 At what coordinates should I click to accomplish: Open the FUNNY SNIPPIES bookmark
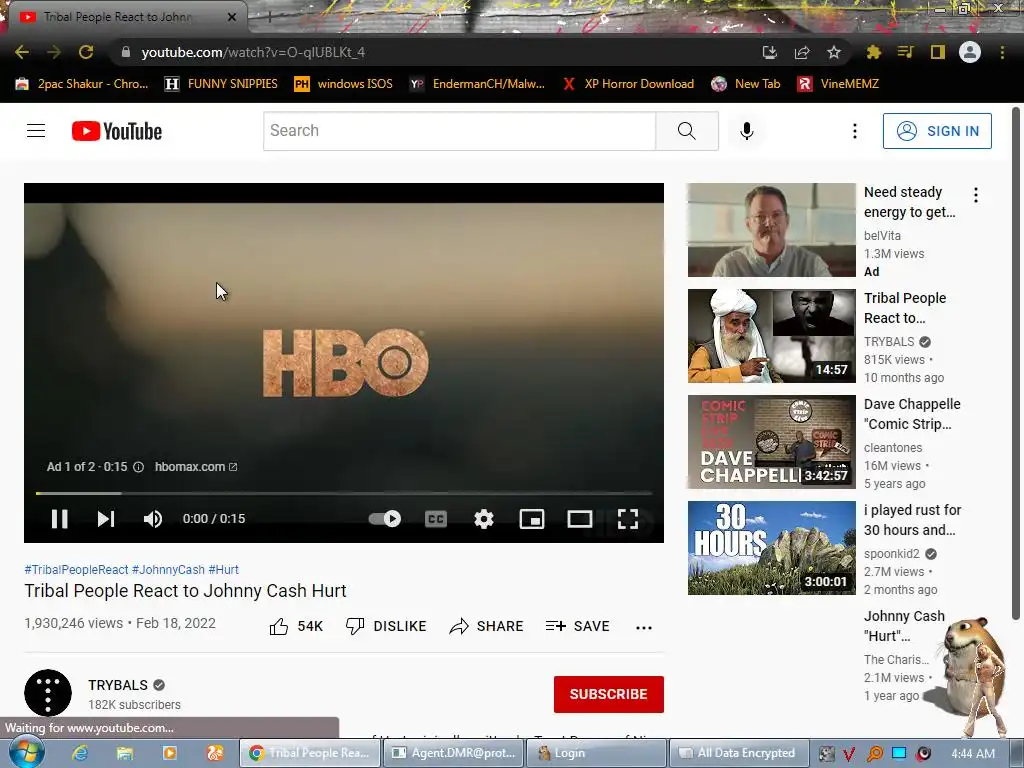221,84
